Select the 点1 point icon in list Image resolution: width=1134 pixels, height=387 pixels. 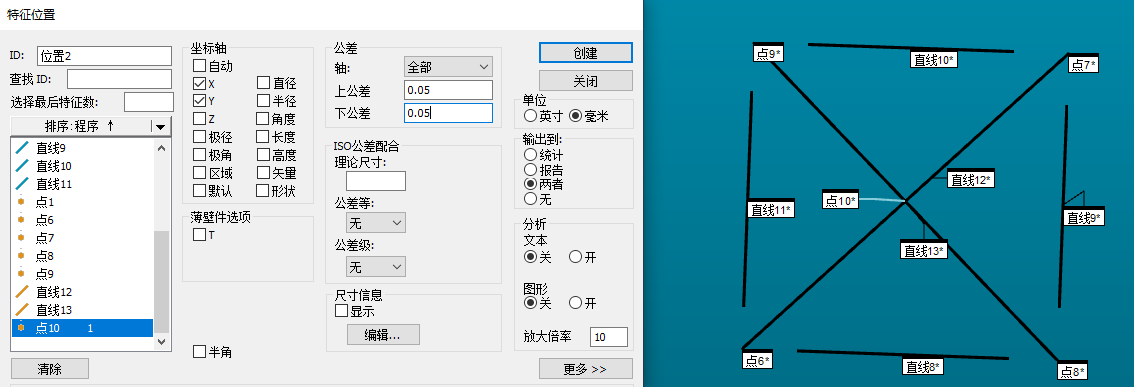click(x=22, y=202)
